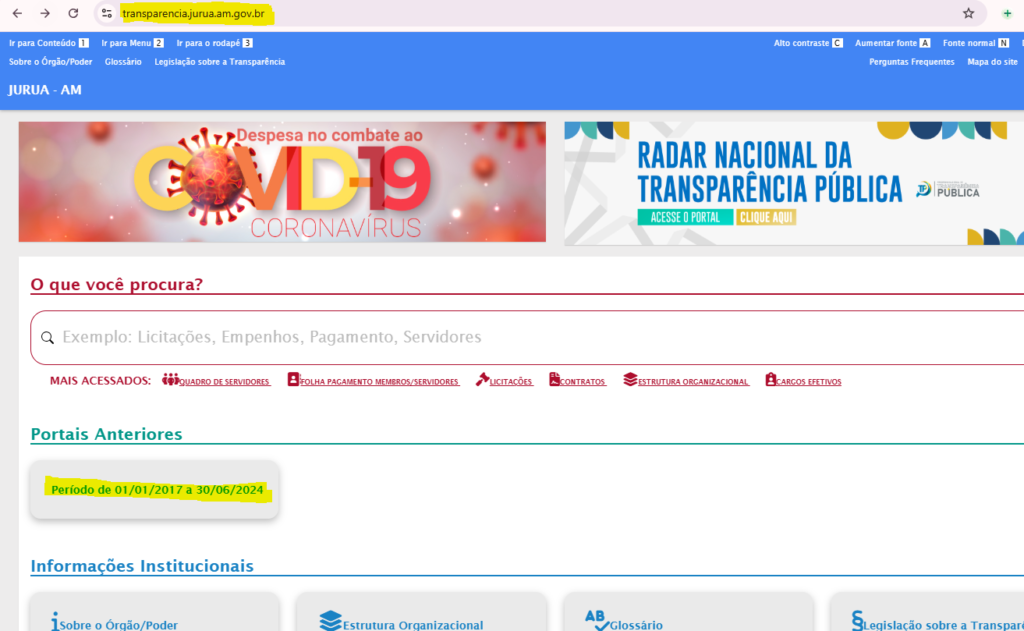Open Quadro de Servidores quick link
The height and width of the screenshot is (631, 1024).
point(224,381)
